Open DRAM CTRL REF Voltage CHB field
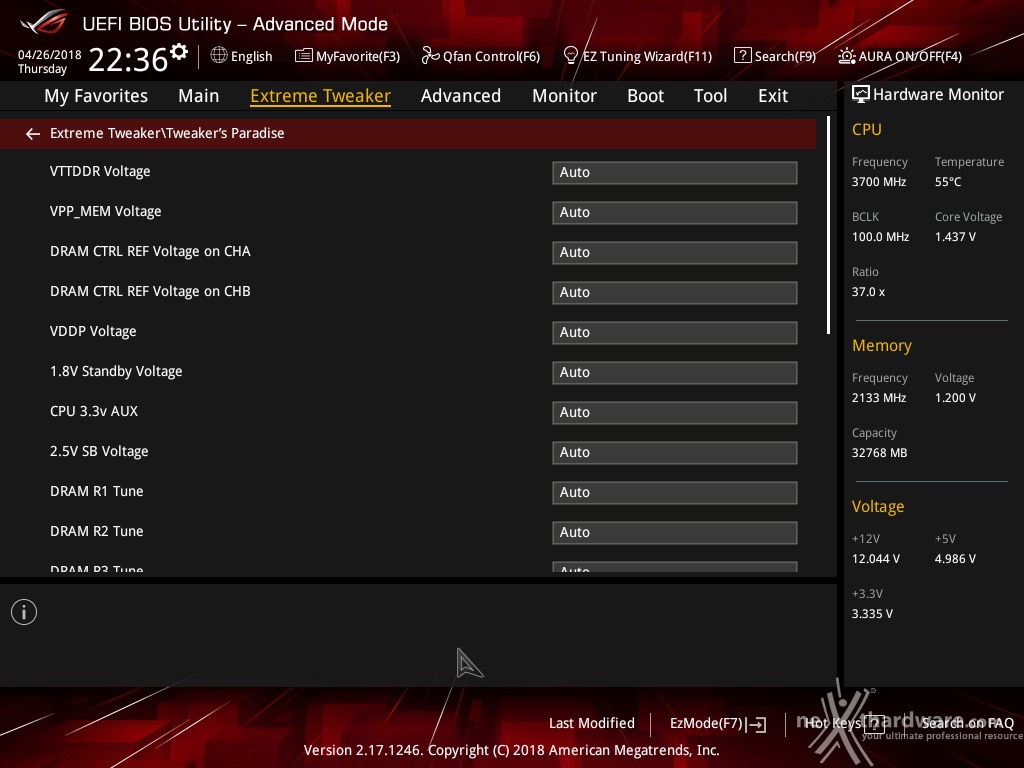The height and width of the screenshot is (768, 1024). [x=675, y=293]
